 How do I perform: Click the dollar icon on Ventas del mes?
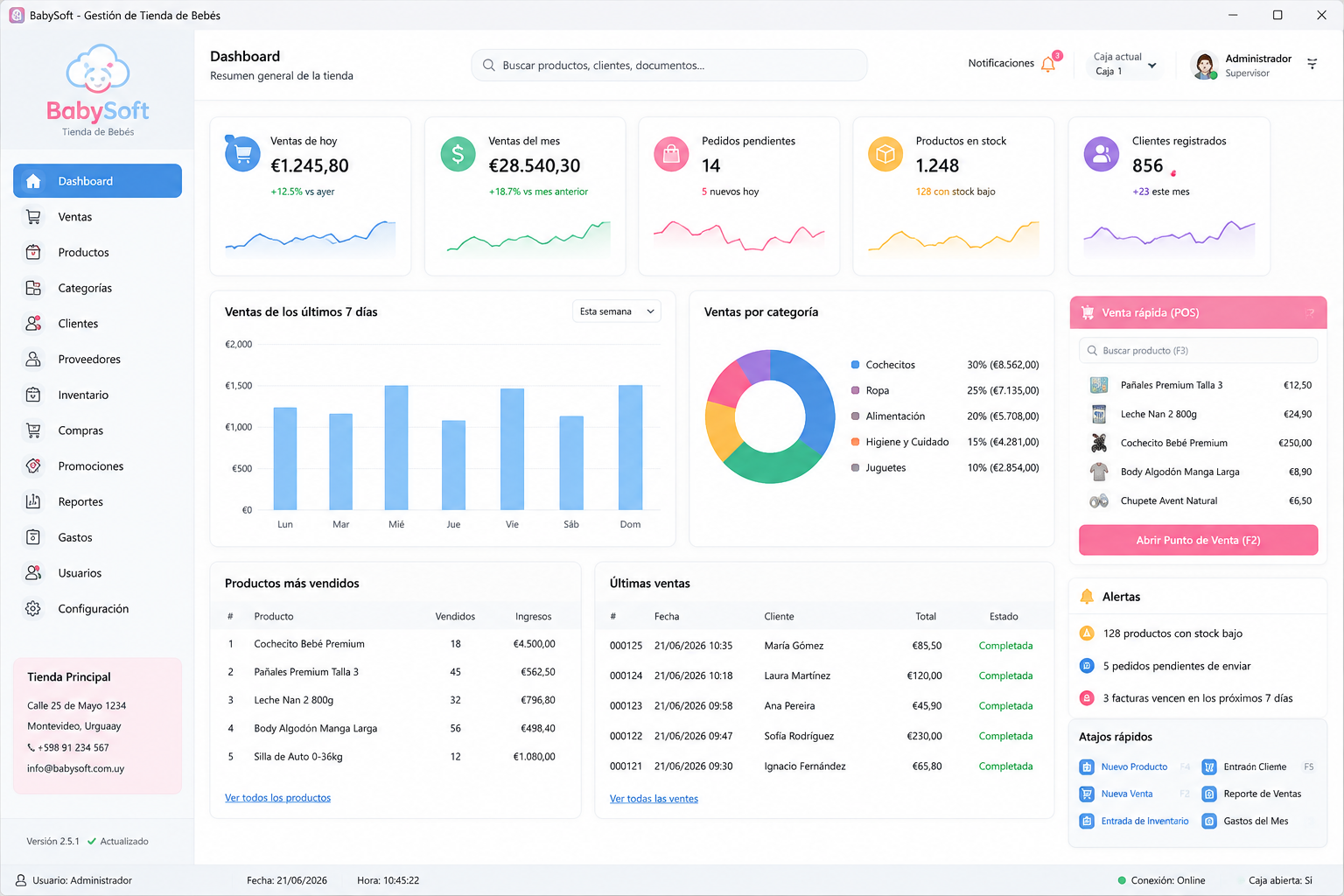(458, 155)
